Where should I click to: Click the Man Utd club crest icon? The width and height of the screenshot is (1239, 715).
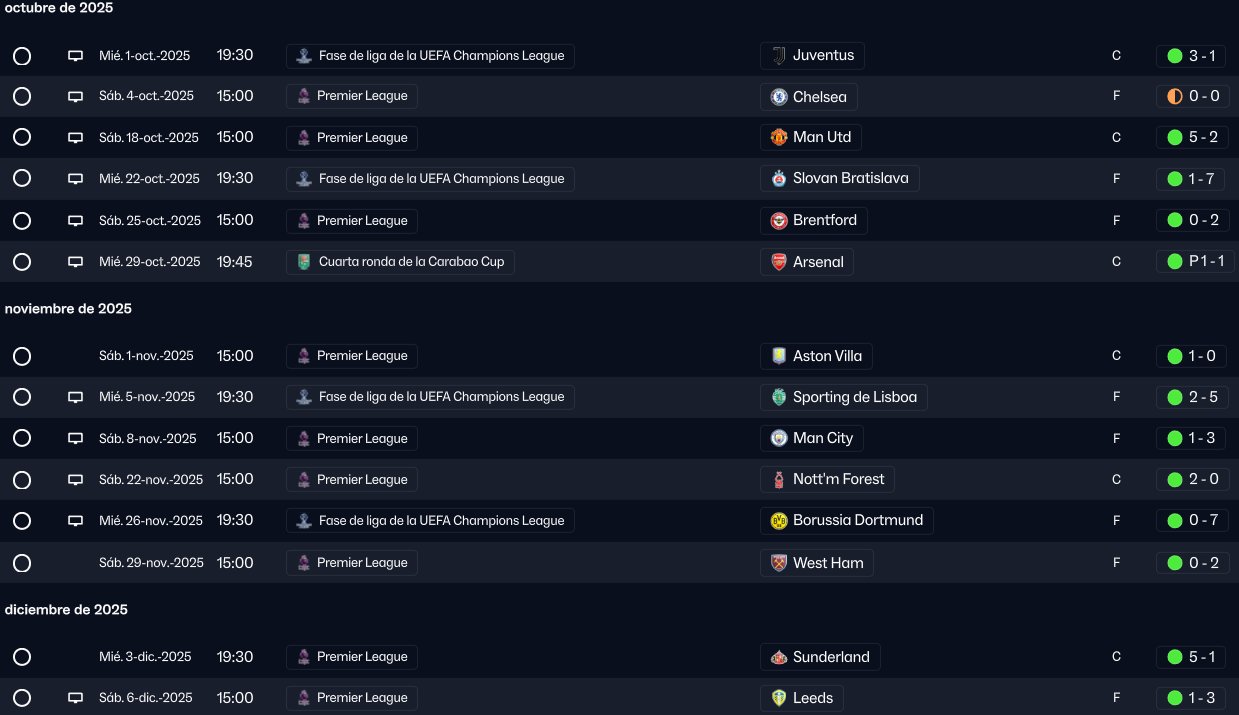[x=779, y=137]
